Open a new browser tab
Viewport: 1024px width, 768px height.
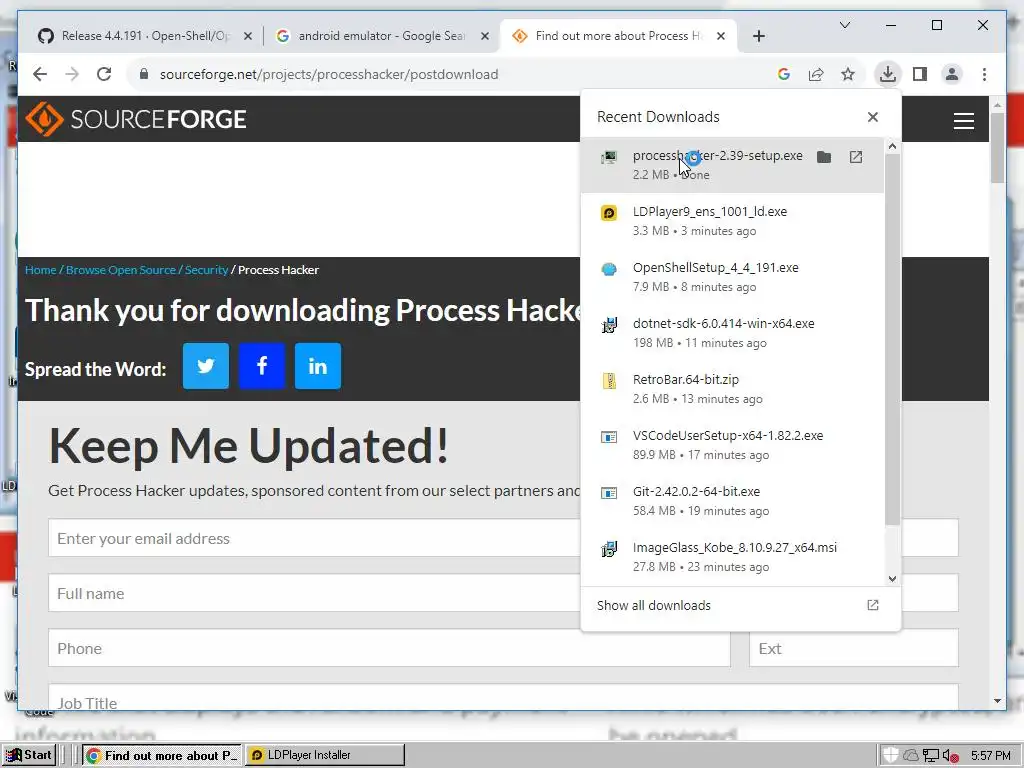point(758,36)
